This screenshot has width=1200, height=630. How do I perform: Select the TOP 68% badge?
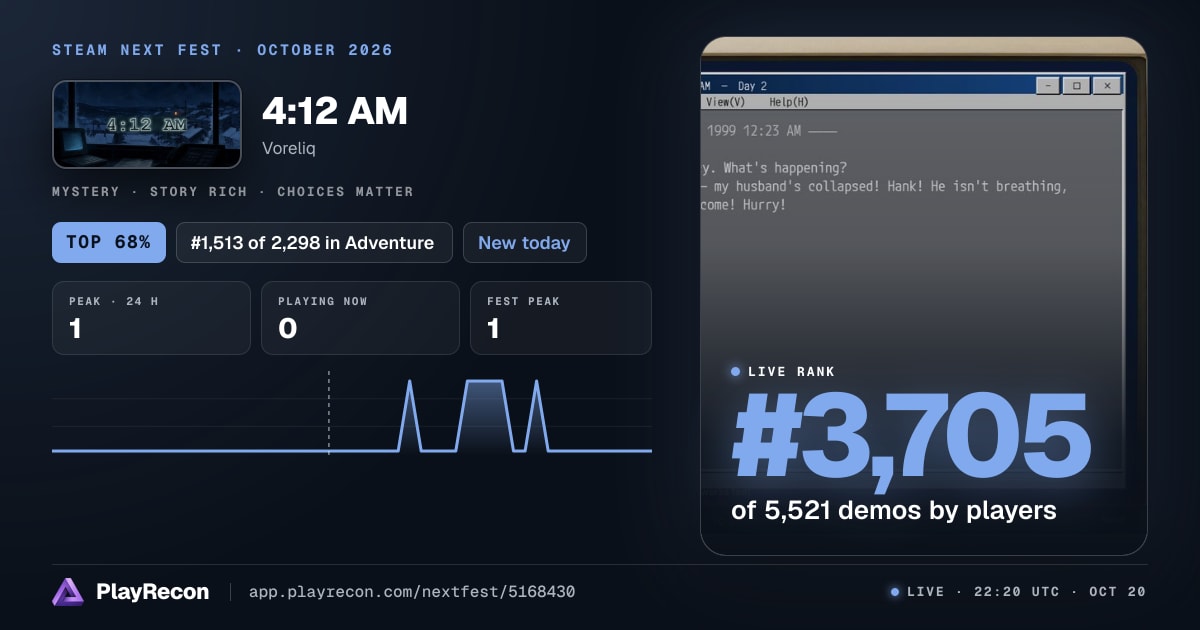109,242
